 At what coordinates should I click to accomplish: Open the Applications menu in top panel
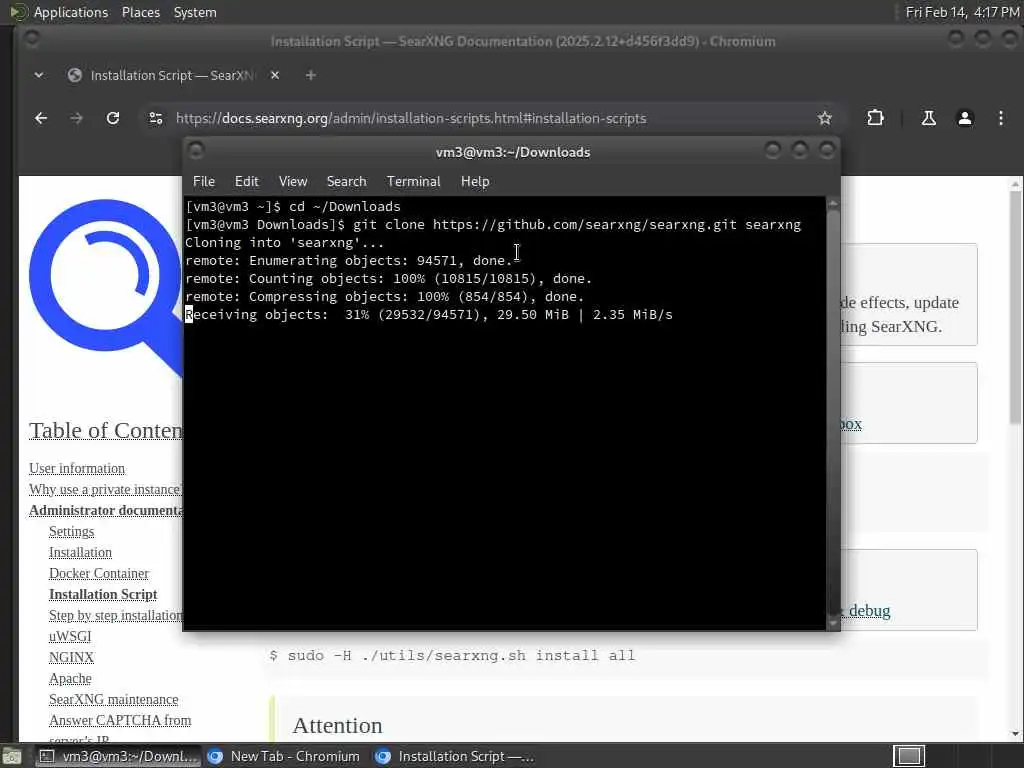click(71, 12)
